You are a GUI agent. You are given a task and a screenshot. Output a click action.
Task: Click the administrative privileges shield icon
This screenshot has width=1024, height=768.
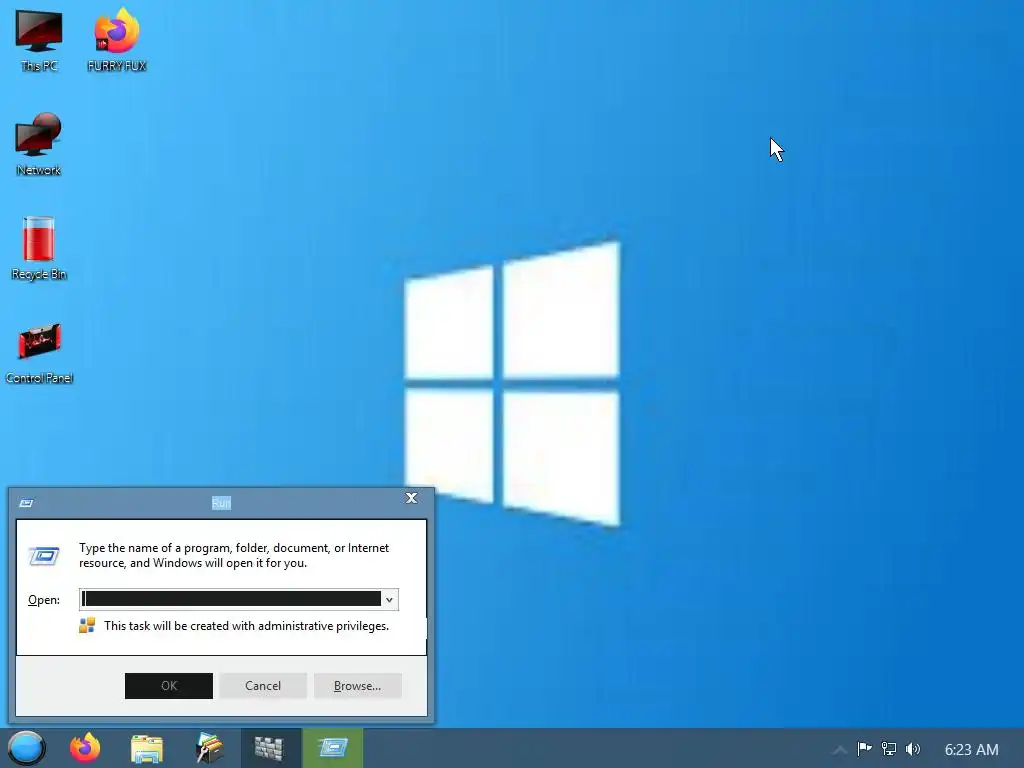[x=87, y=626]
